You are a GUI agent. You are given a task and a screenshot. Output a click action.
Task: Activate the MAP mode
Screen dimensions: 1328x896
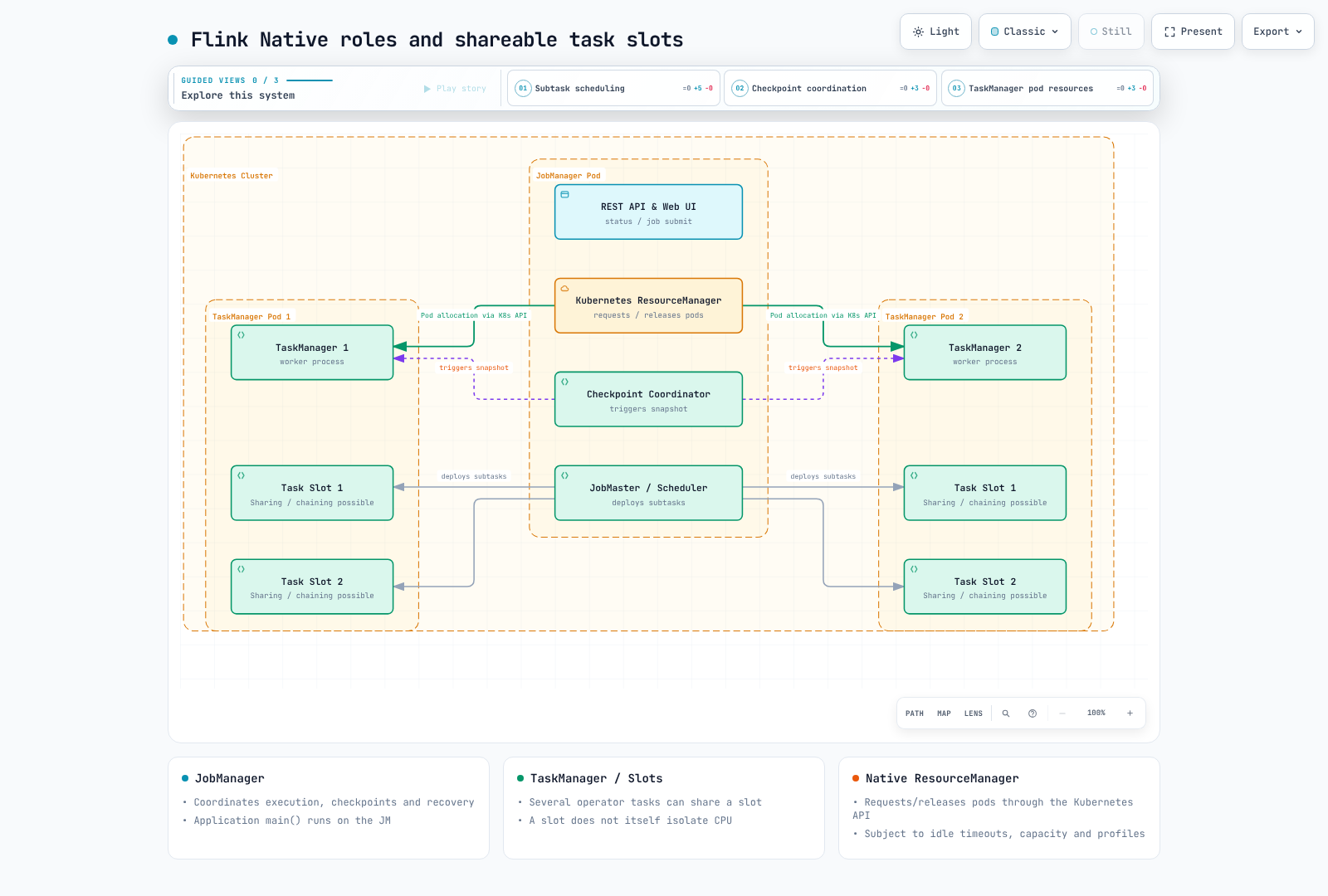click(x=944, y=713)
